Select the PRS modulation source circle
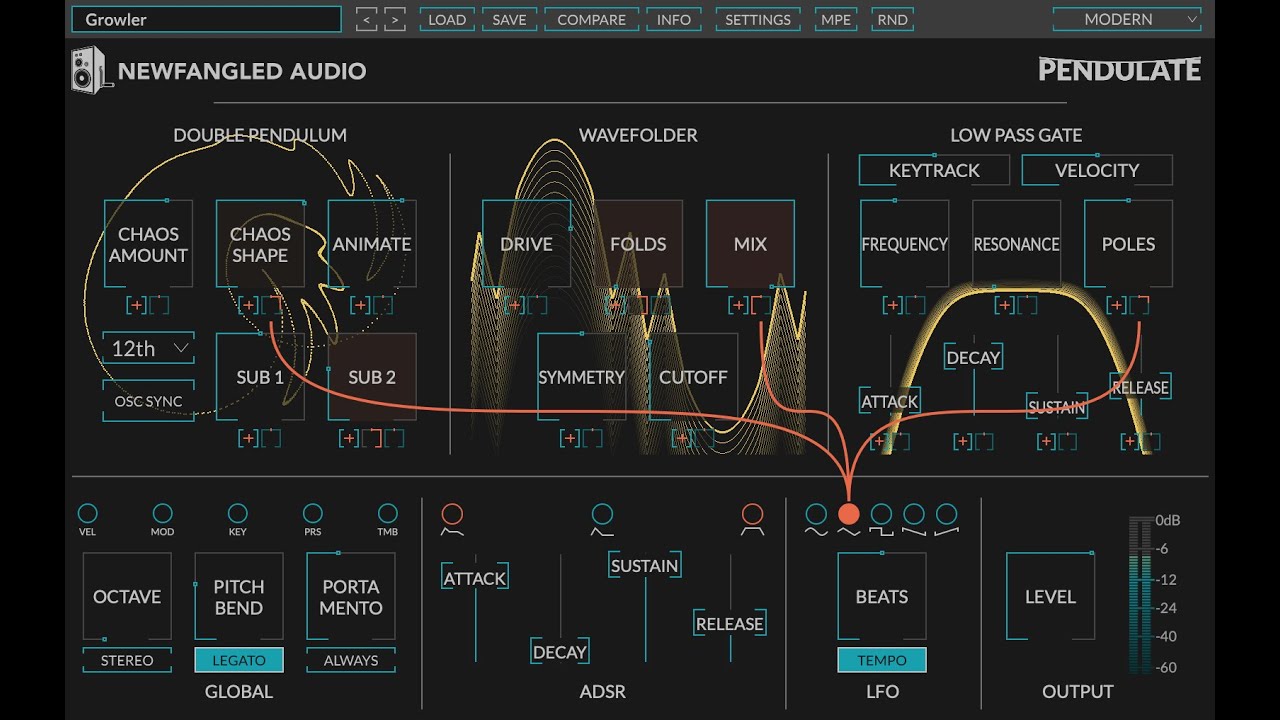 [x=313, y=514]
